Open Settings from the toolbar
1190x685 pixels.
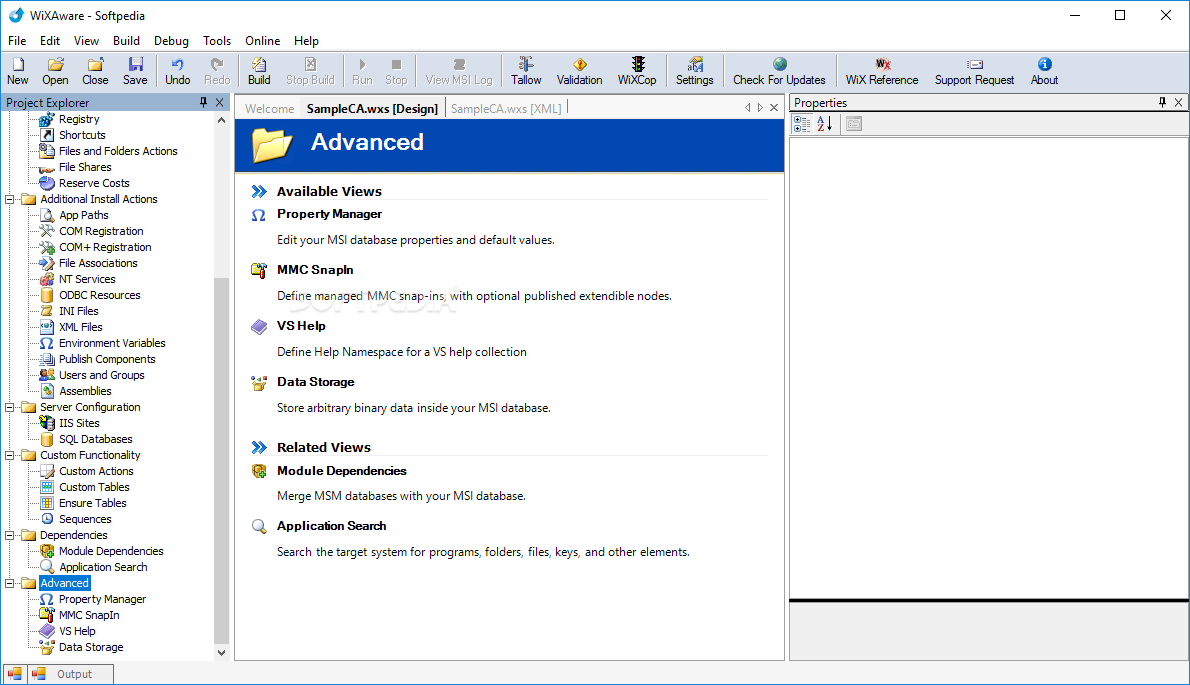[x=694, y=71]
